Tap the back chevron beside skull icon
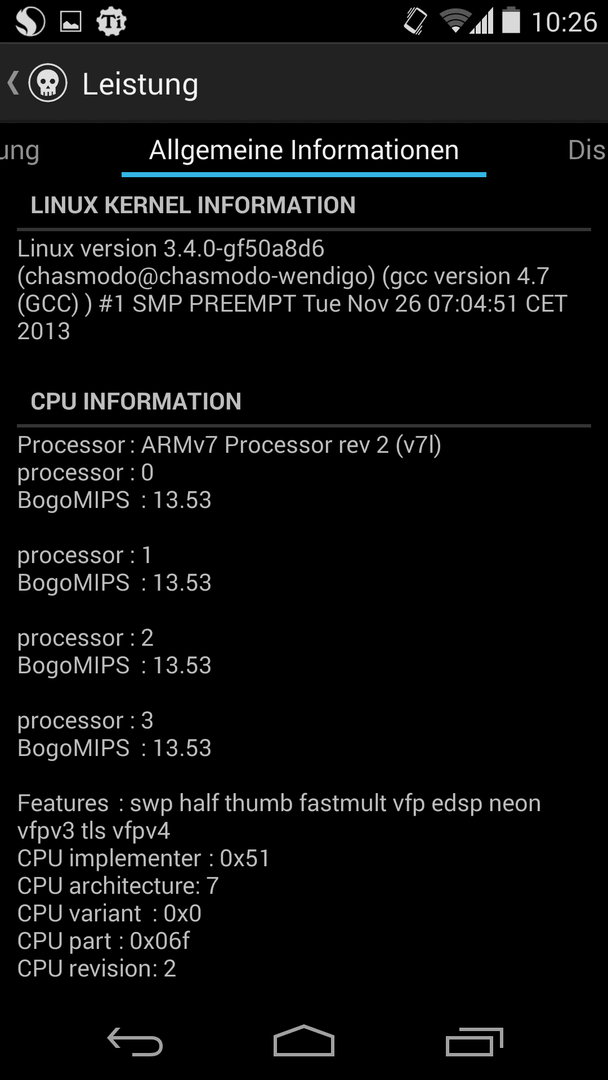608x1080 pixels. tap(12, 83)
